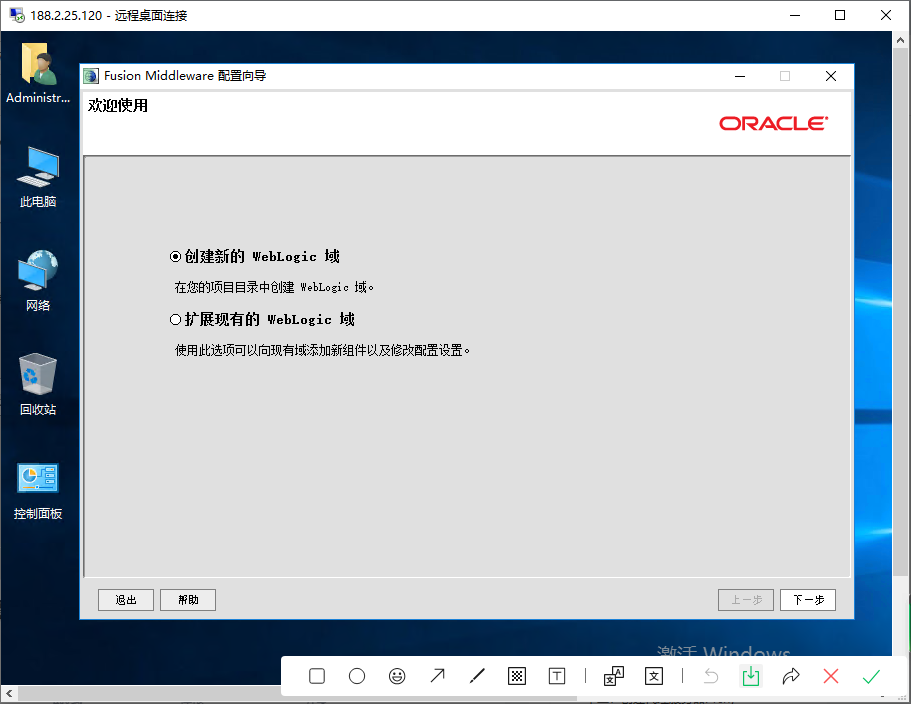Select the 控制面板 desktop icon
Image resolution: width=911 pixels, height=704 pixels.
point(38,491)
